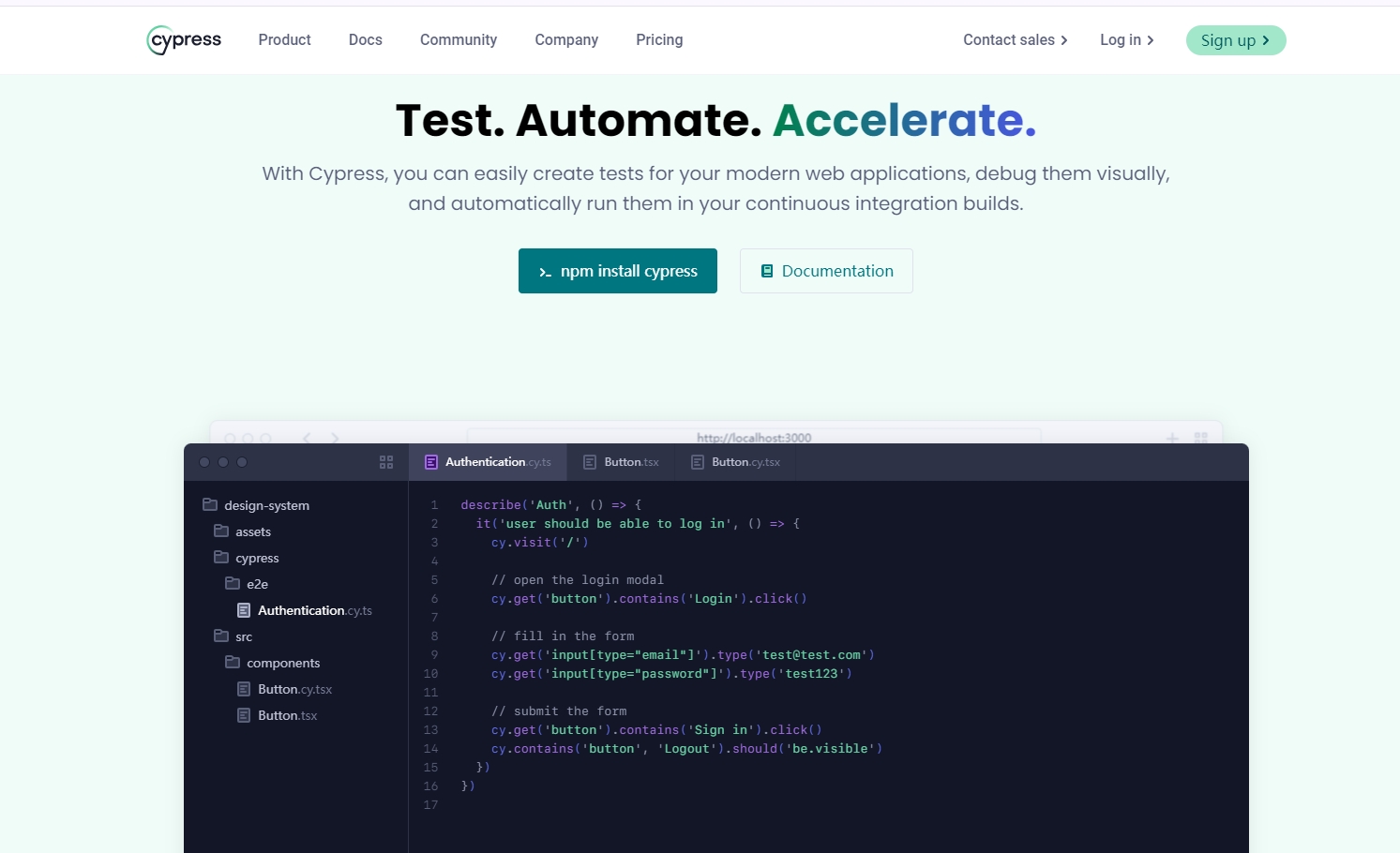Click the '// submit the form' comment
Screen dimensions: 1400x853
pyautogui.click(x=559, y=711)
